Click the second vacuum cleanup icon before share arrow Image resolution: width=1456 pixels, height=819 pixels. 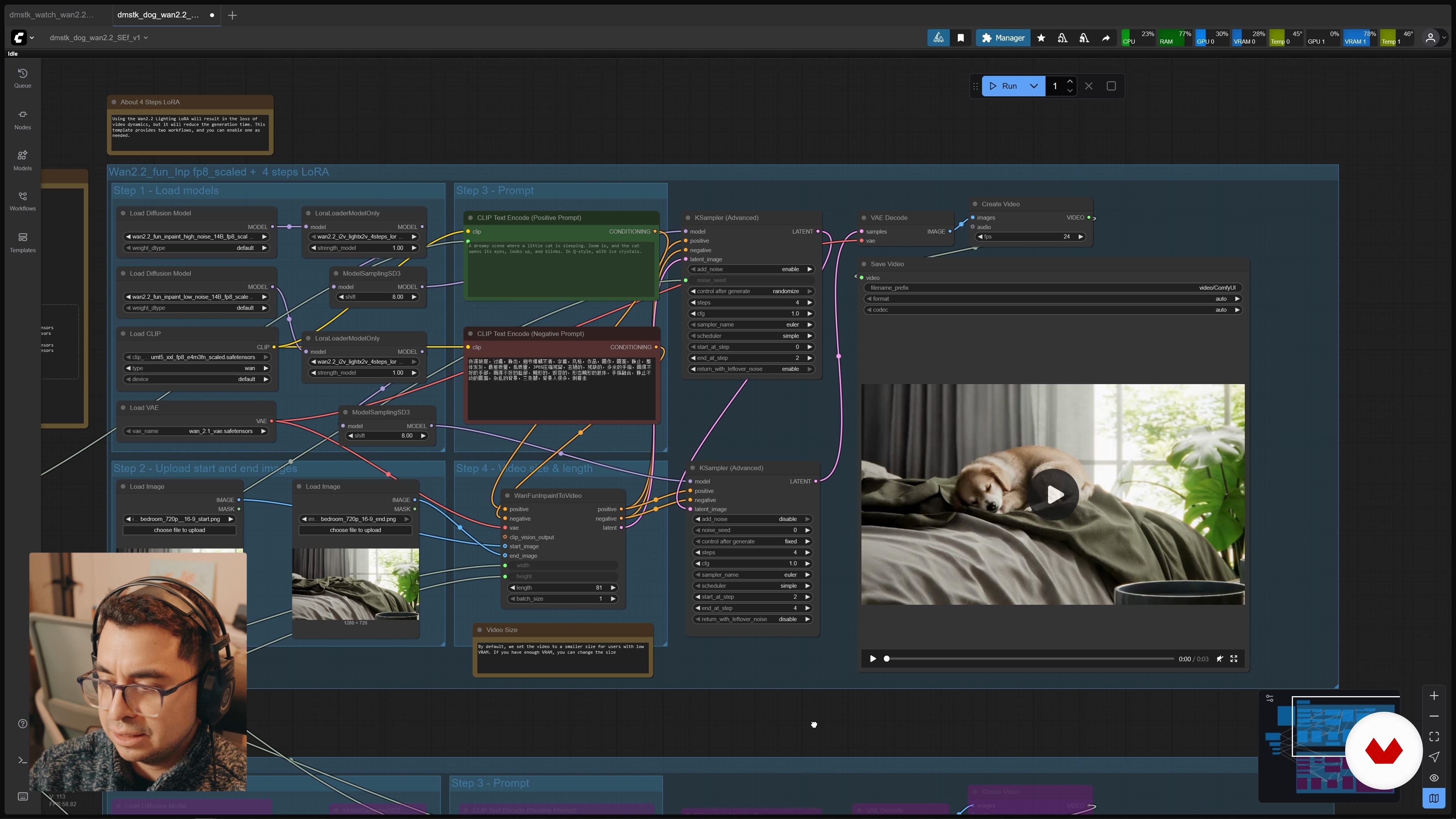click(x=1084, y=38)
